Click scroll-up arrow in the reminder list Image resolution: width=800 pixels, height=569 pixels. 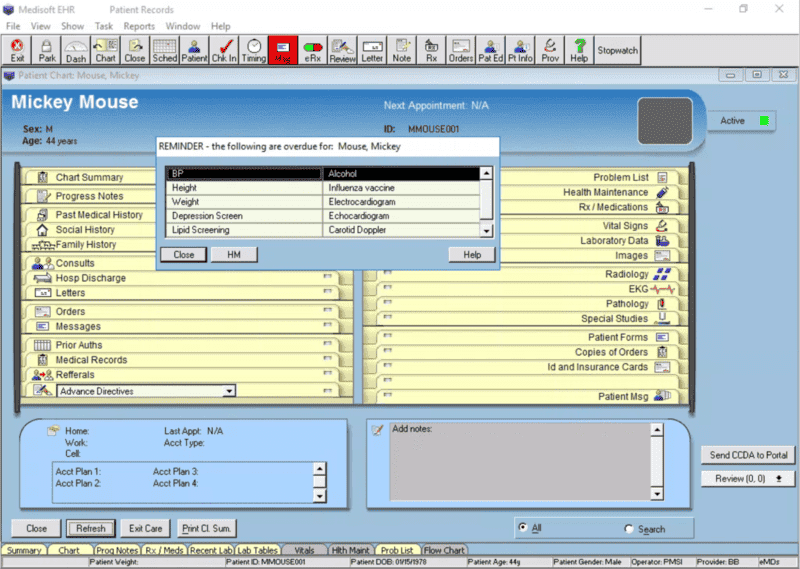(486, 173)
